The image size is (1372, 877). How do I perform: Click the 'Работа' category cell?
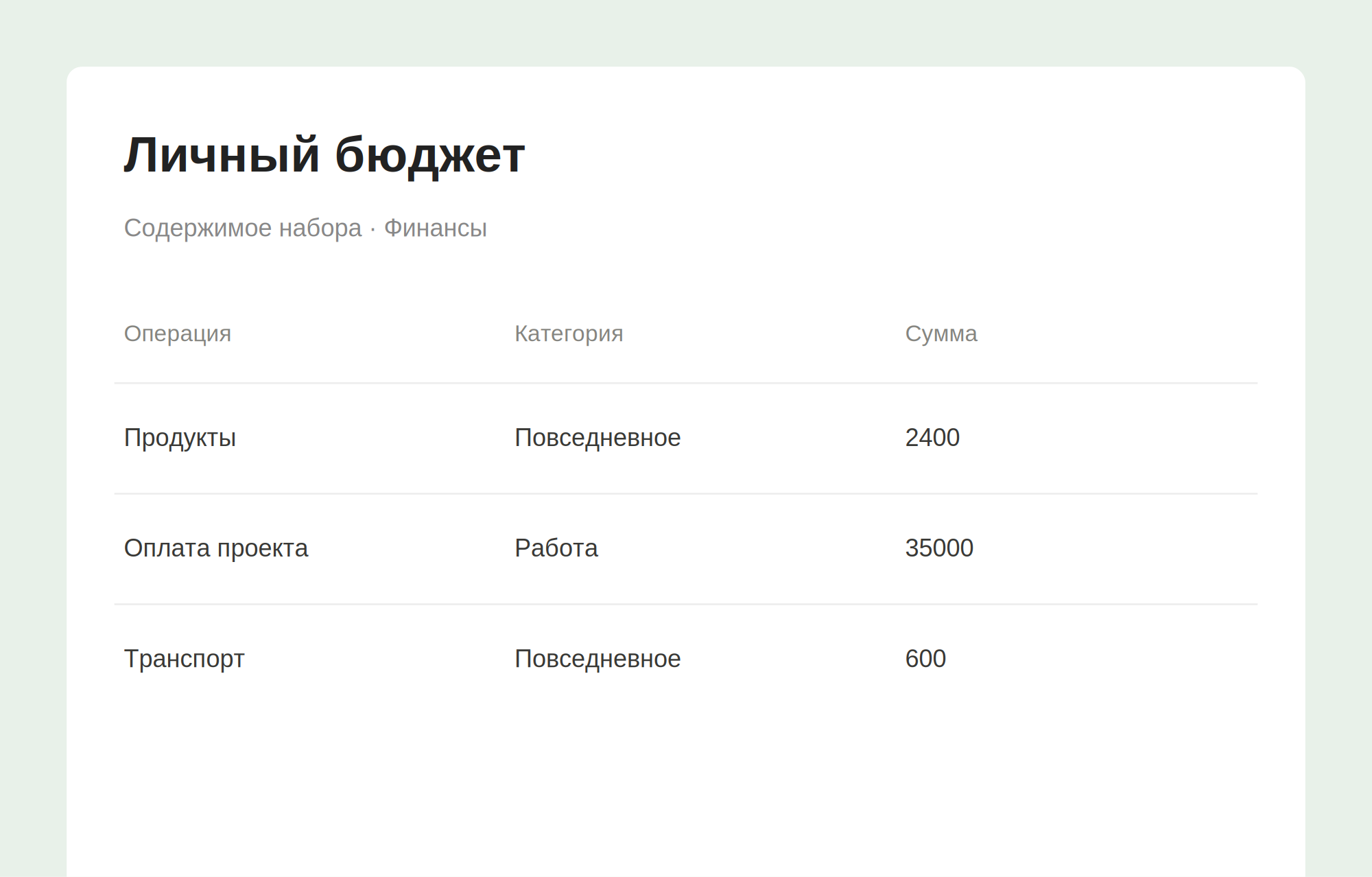(556, 548)
